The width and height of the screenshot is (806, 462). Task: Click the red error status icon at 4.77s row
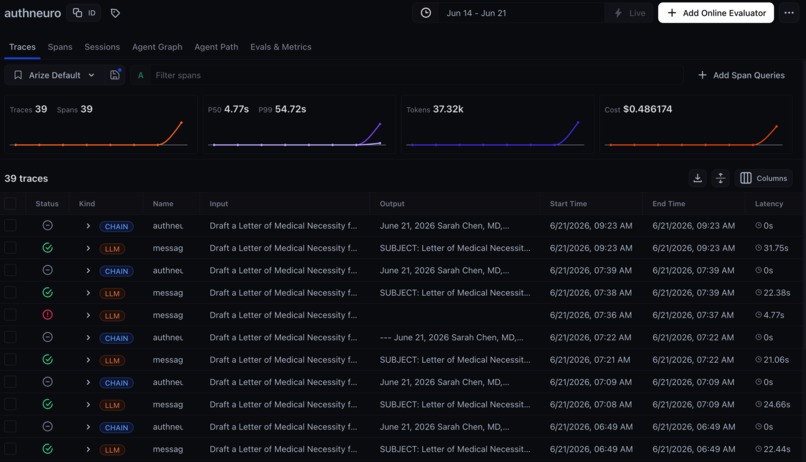click(x=47, y=315)
